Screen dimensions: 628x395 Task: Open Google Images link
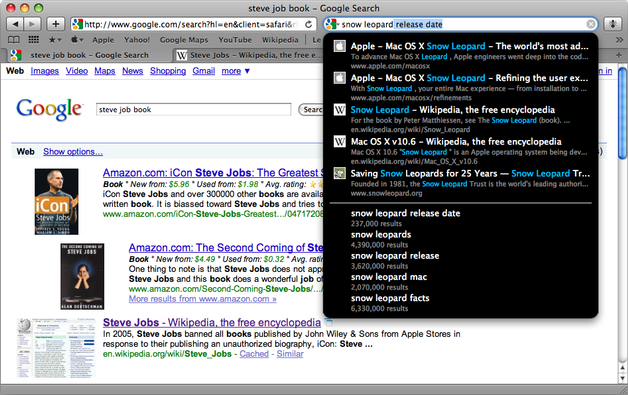coord(44,71)
